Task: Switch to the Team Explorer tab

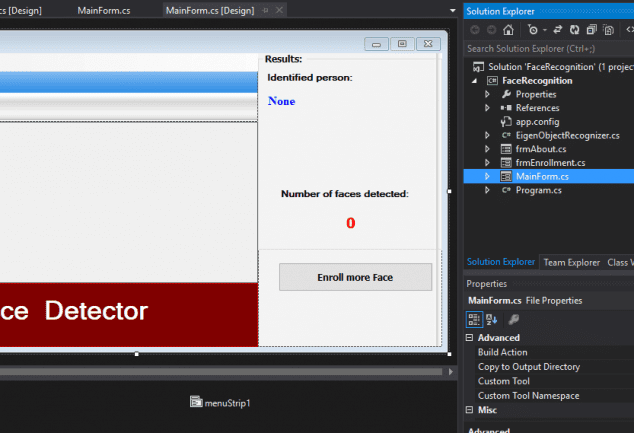Action: pos(570,263)
